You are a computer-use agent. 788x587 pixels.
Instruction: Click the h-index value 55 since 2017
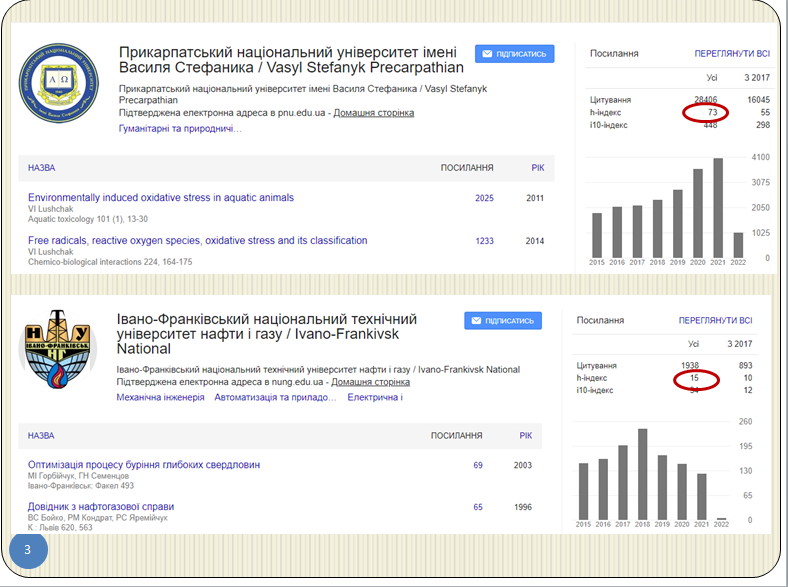(x=765, y=112)
